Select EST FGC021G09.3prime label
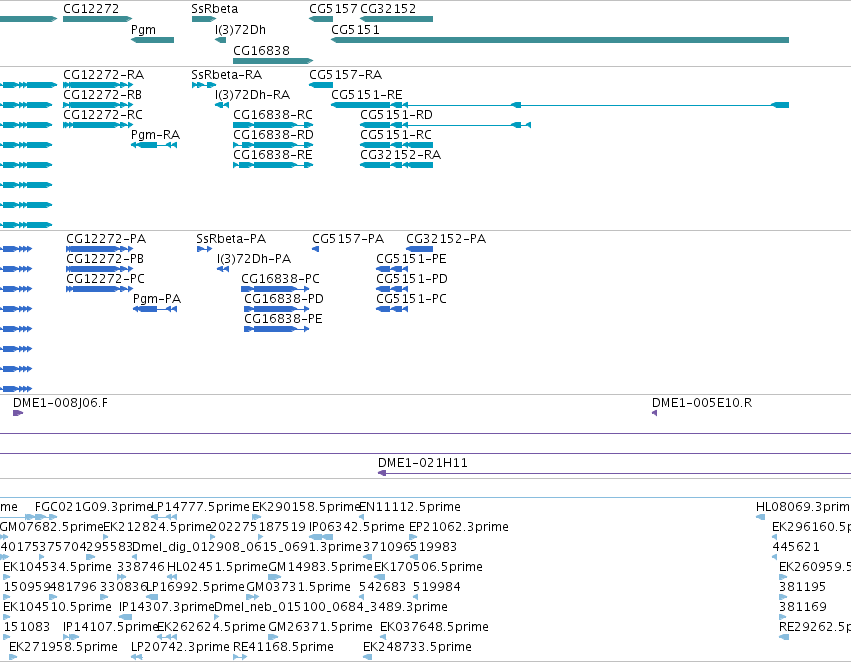The height and width of the screenshot is (662, 851). (x=93, y=507)
